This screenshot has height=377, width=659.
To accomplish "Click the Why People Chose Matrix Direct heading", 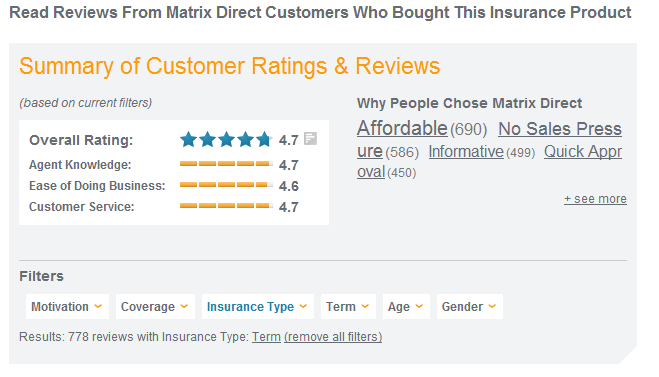I will (469, 103).
